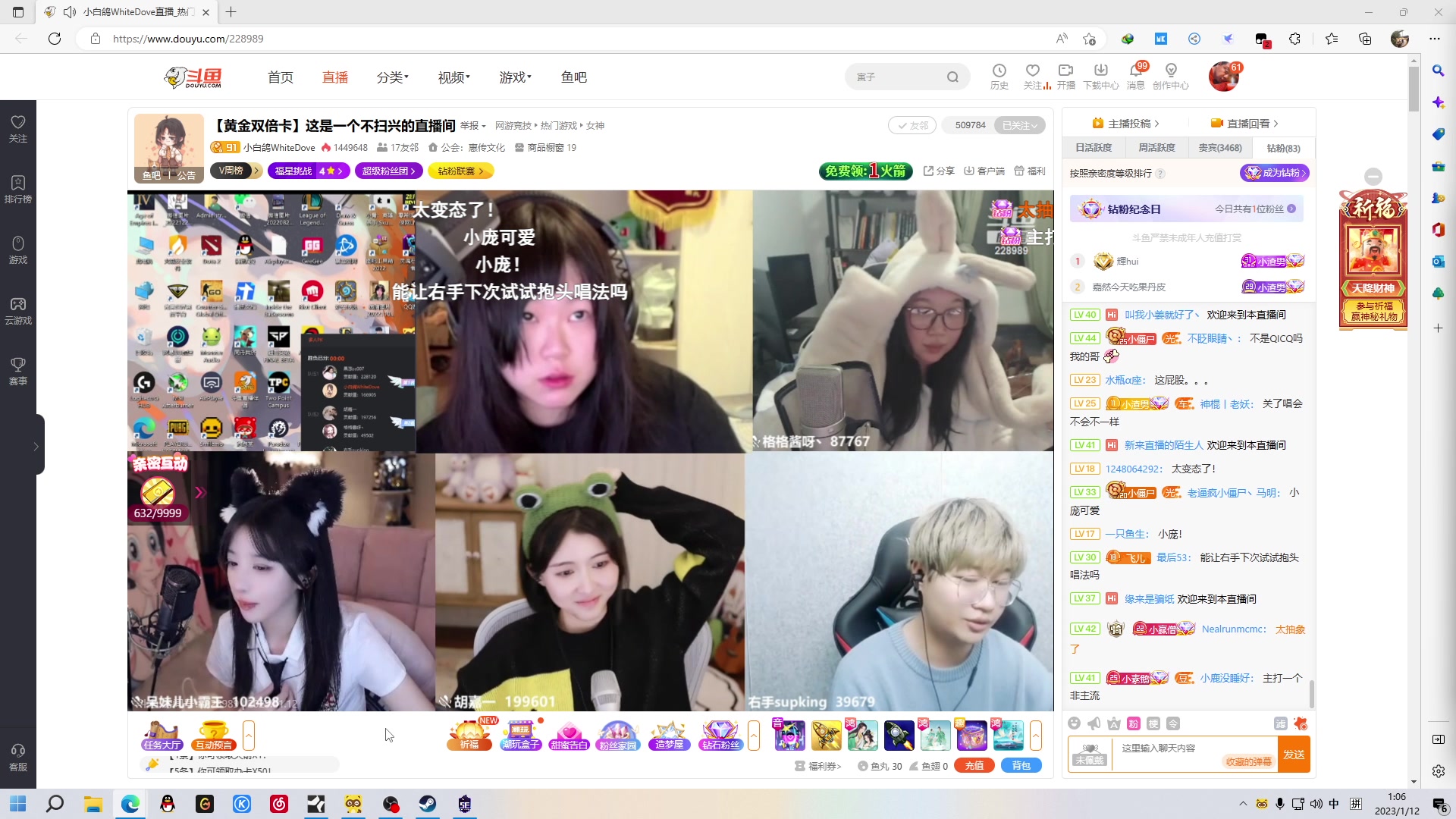Click the 消息 messages icon in header
Screen dimensions: 1456x819
pos(1137,77)
